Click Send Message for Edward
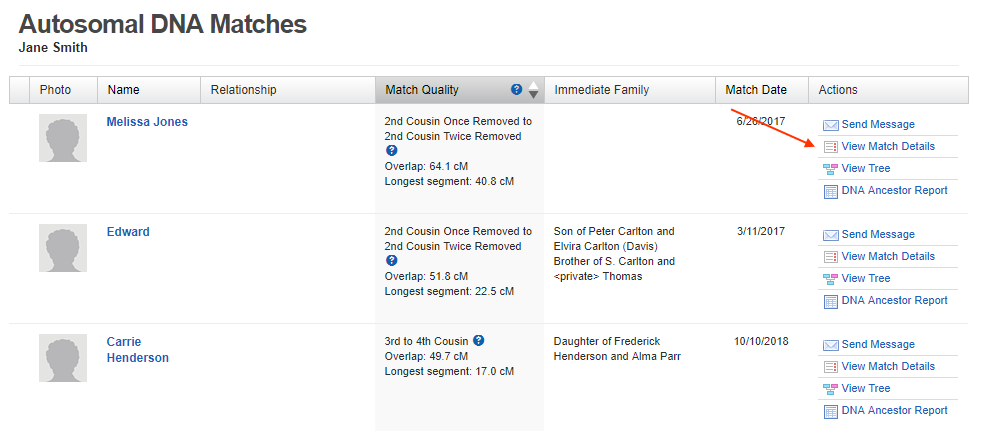This screenshot has height=431, width=985. [x=878, y=234]
